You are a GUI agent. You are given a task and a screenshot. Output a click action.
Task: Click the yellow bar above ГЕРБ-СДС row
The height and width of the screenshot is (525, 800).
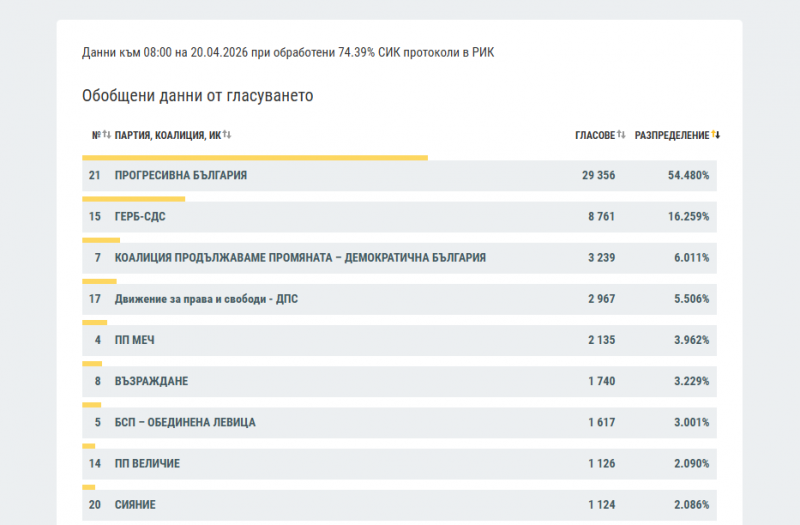coord(133,199)
